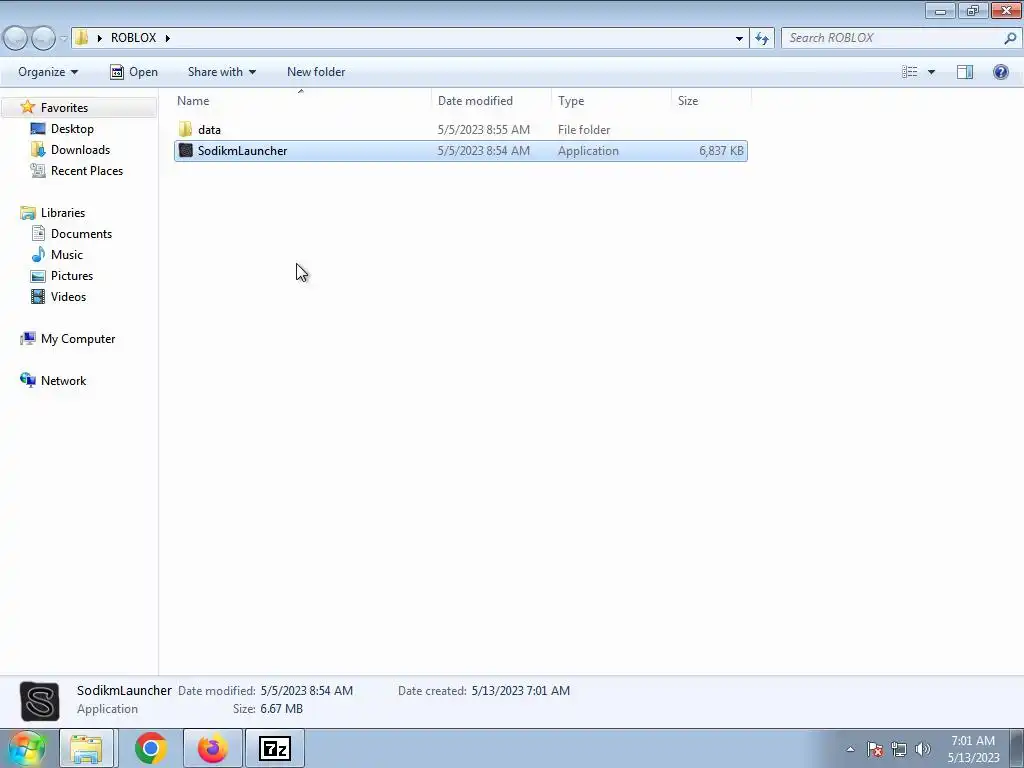Click the Help question mark icon
The image size is (1024, 768).
coord(1000,72)
